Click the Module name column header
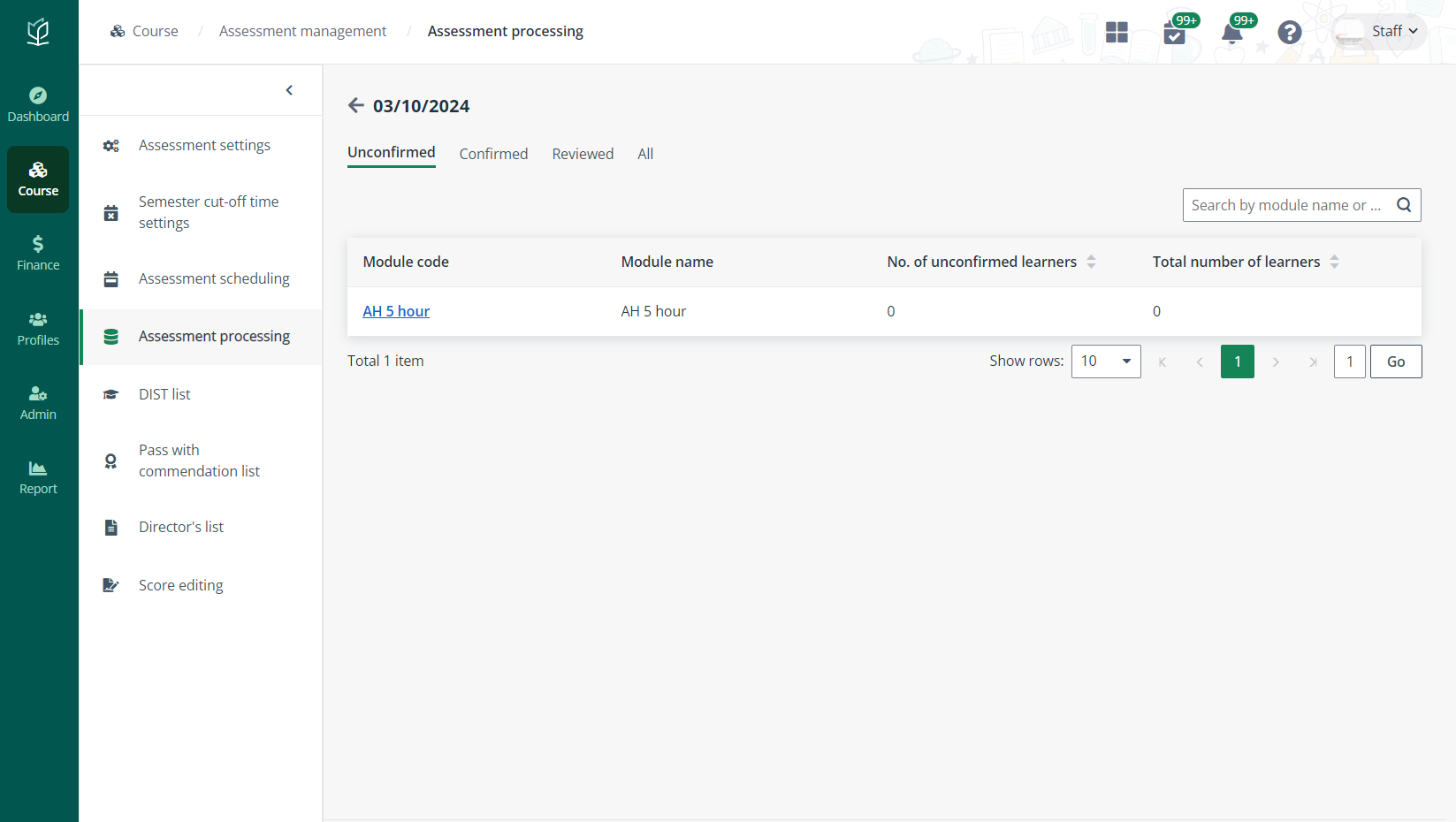 click(667, 262)
